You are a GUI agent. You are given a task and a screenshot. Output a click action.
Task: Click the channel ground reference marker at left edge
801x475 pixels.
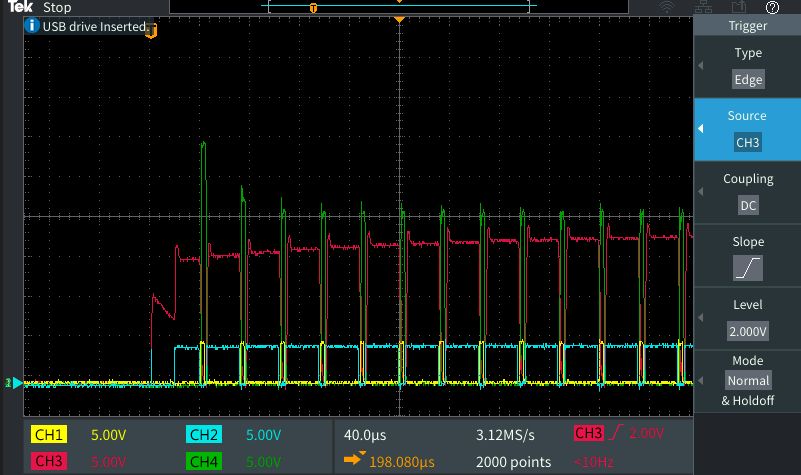pos(14,383)
